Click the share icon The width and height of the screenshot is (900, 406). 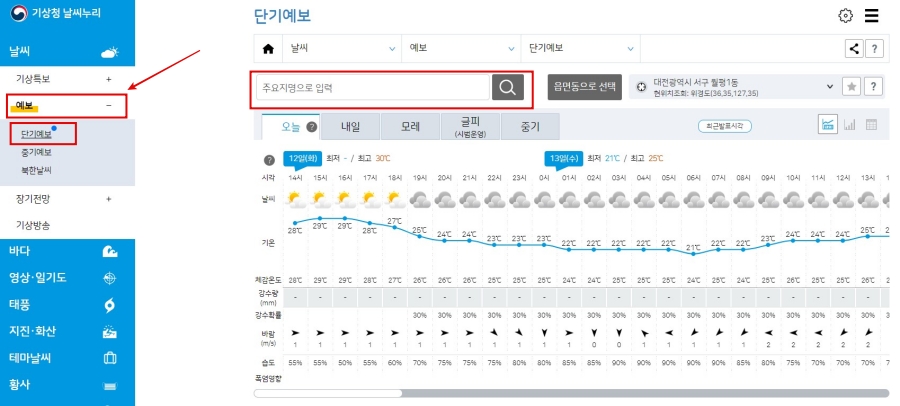point(854,49)
